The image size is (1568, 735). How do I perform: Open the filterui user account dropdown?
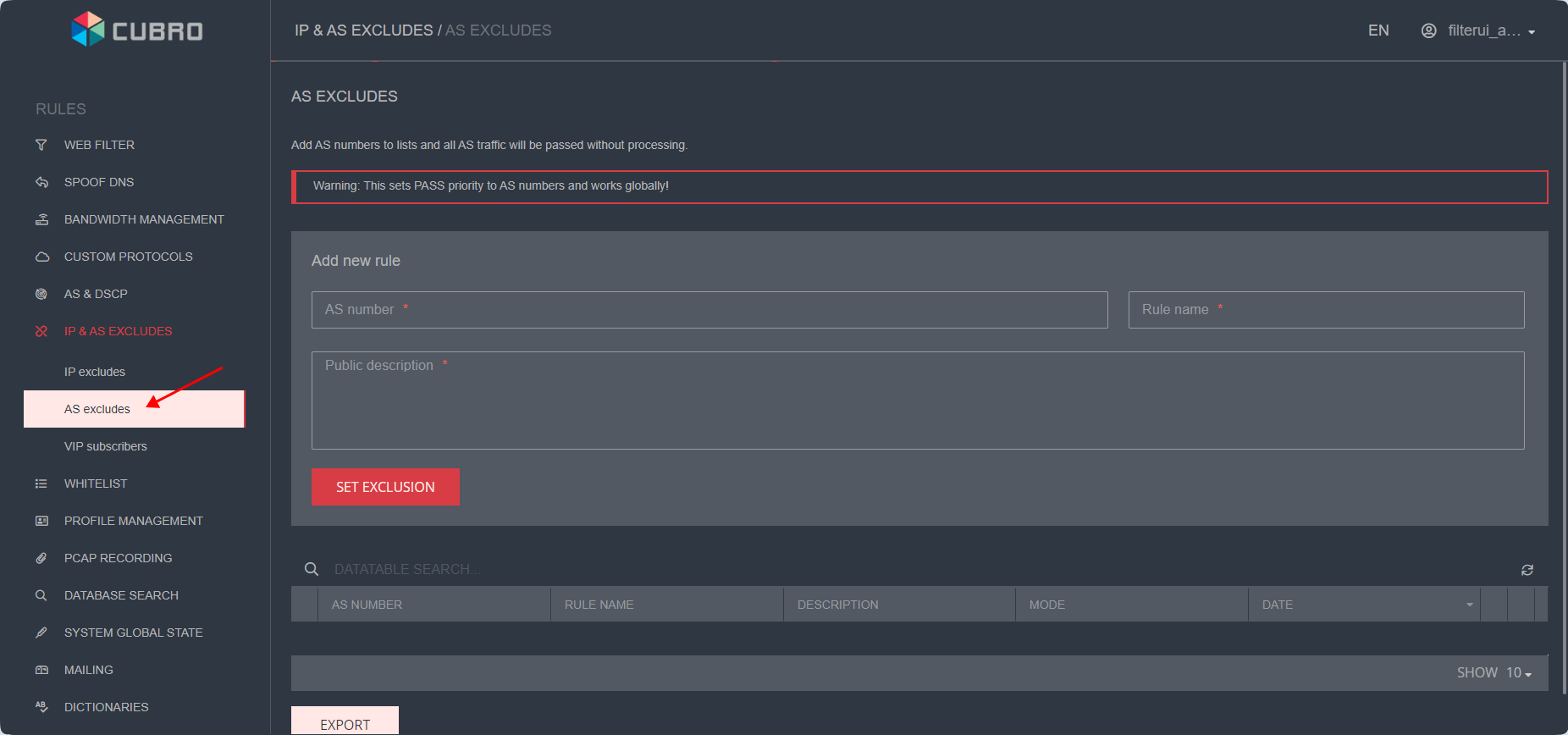1478,30
